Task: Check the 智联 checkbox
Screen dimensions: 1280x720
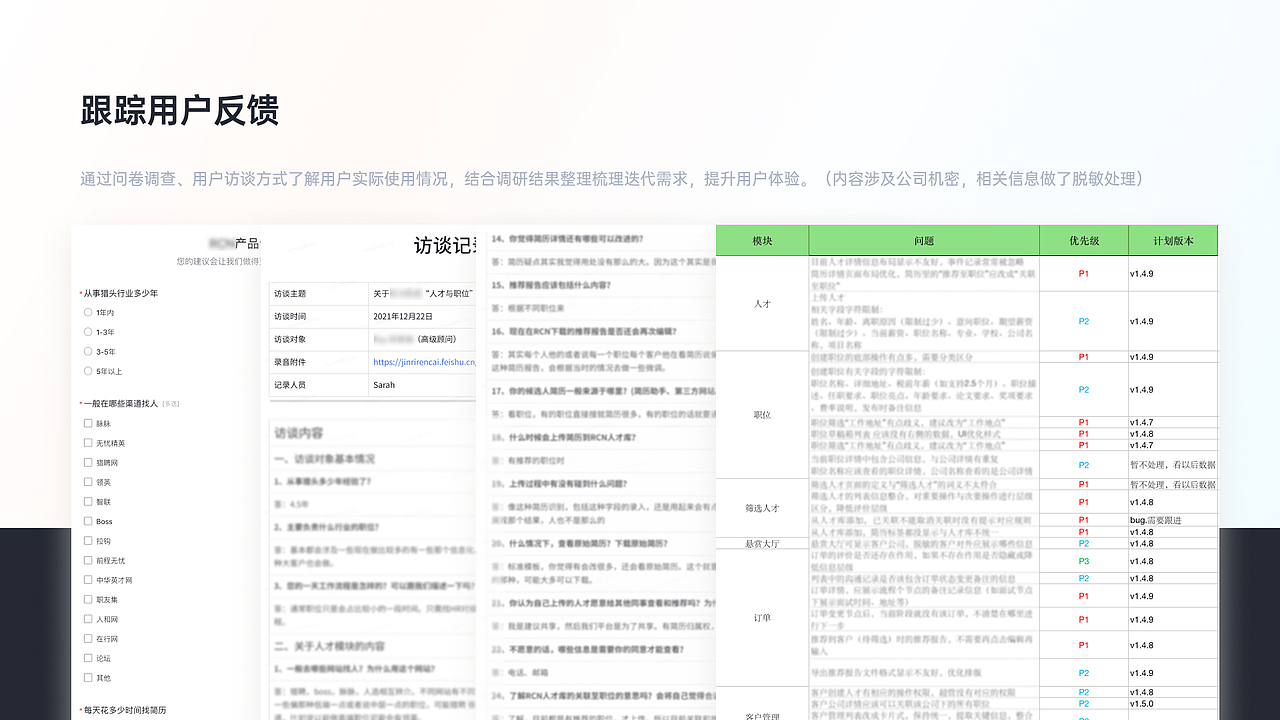Action: tap(86, 501)
